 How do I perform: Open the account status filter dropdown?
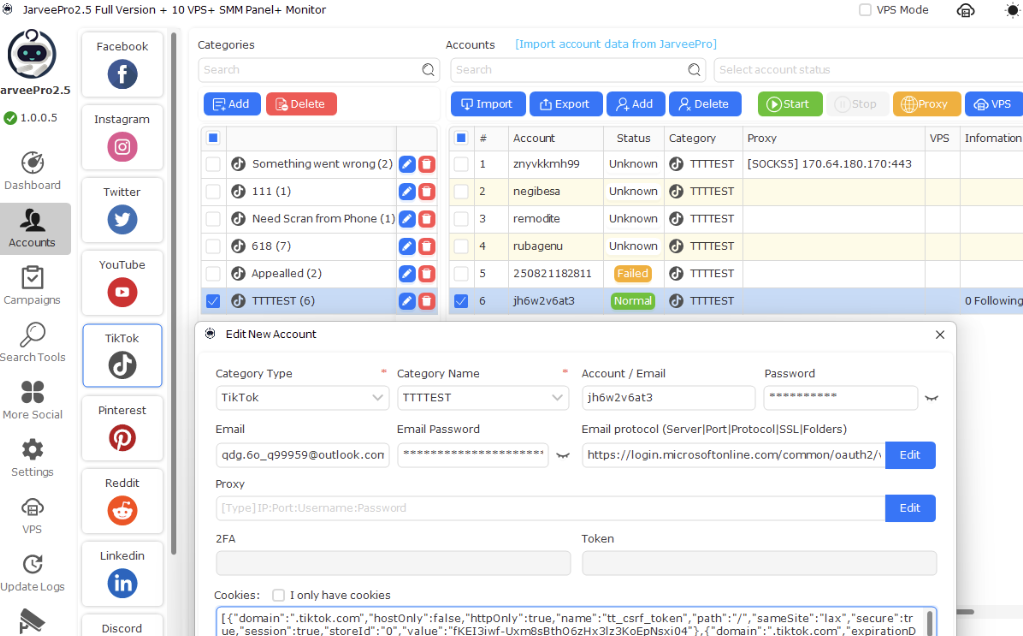point(866,70)
